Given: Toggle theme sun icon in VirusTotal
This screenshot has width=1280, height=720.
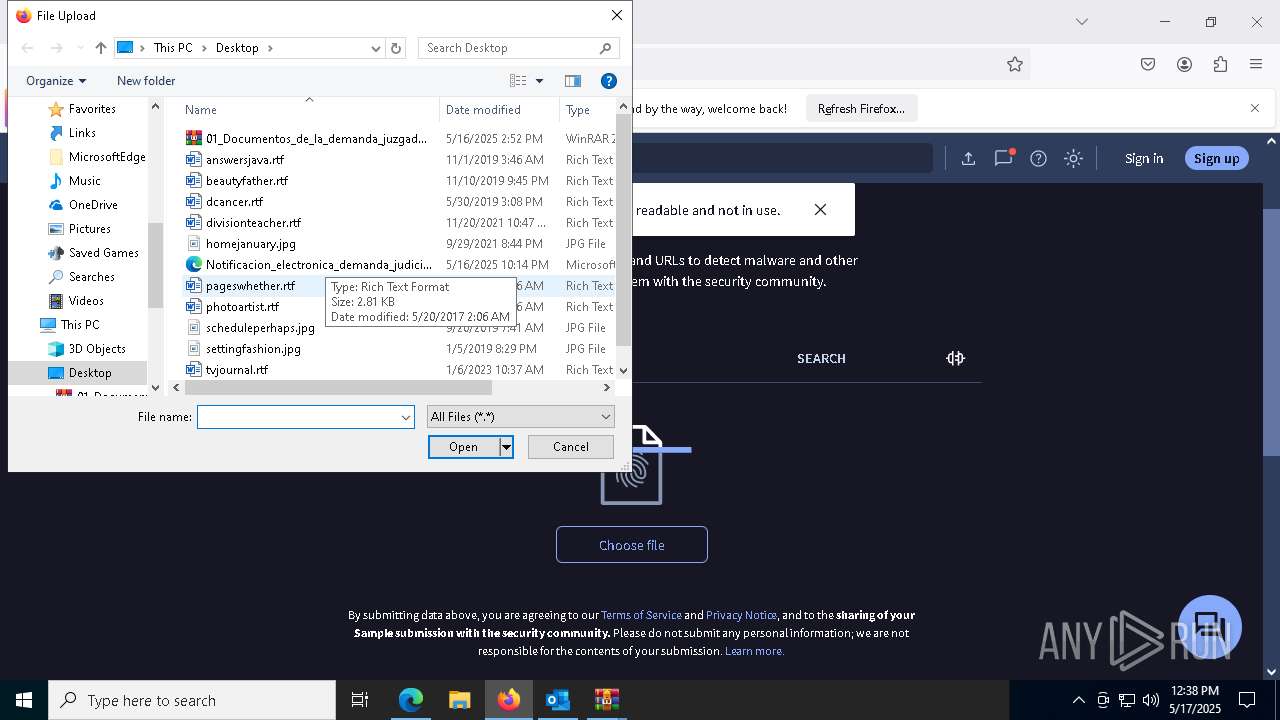Looking at the screenshot, I should (1073, 158).
